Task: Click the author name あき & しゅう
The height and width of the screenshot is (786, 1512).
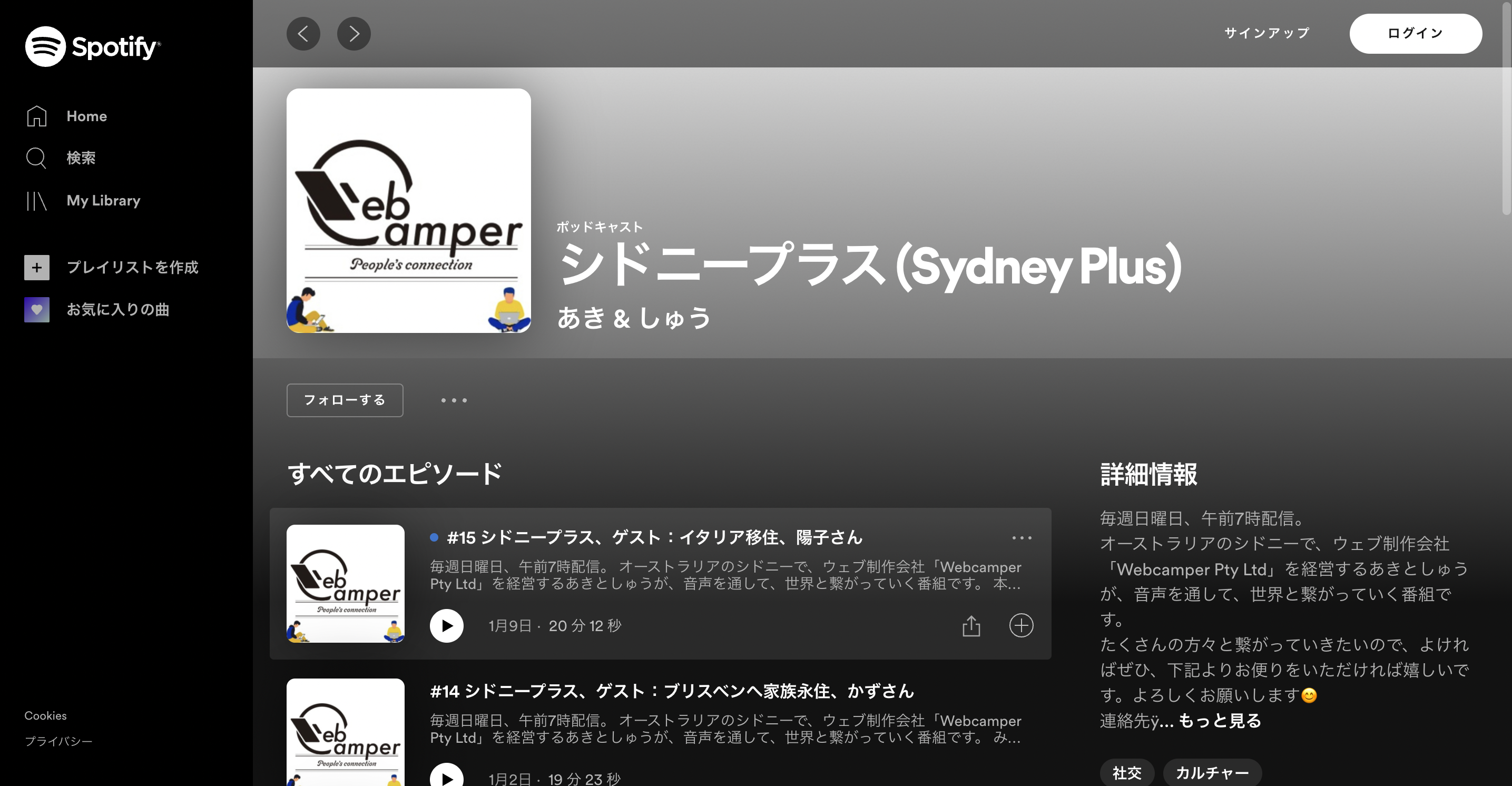Action: click(634, 318)
